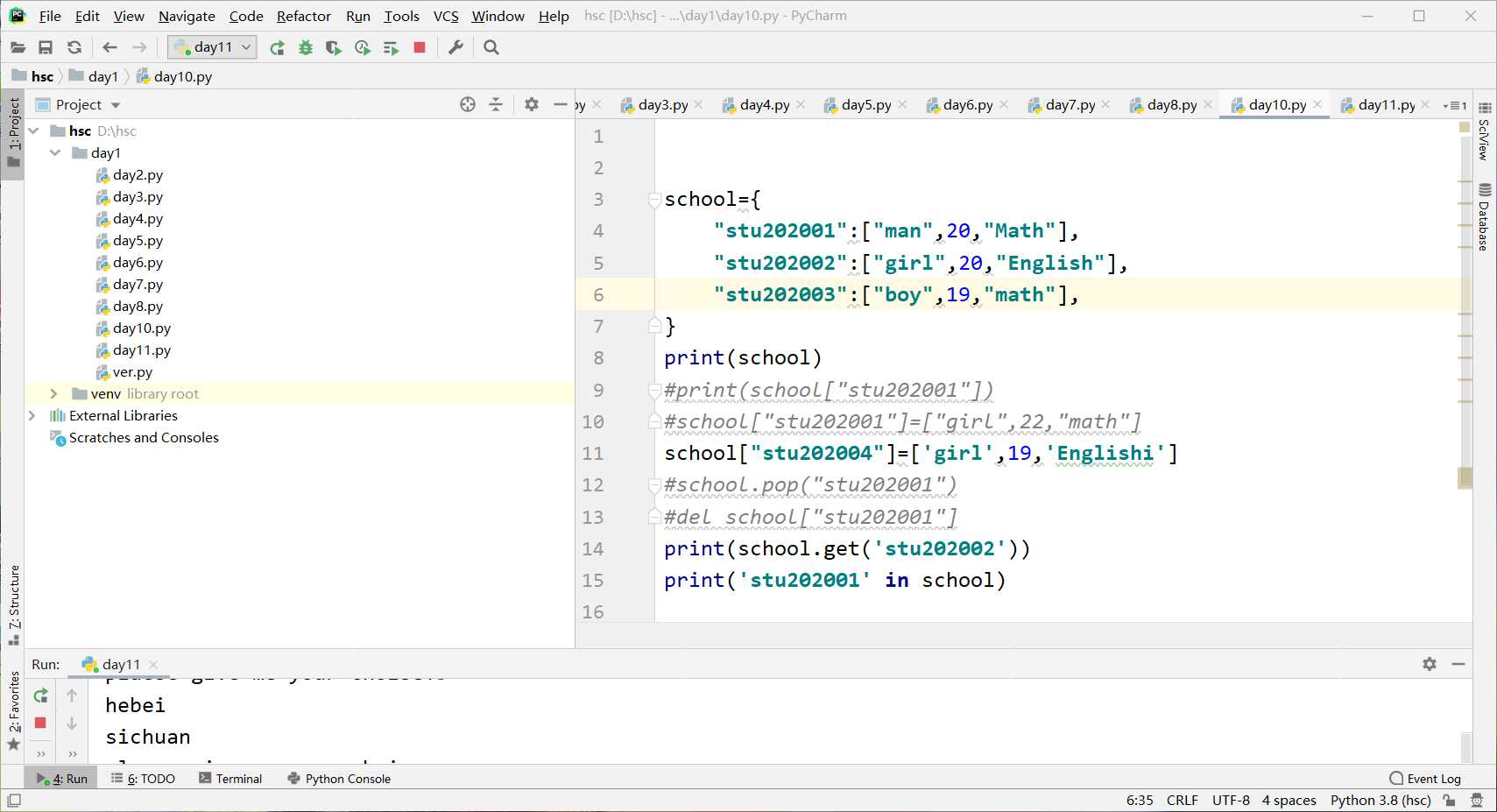This screenshot has width=1497, height=812.
Task: Run with coverage shield icon
Action: click(334, 47)
